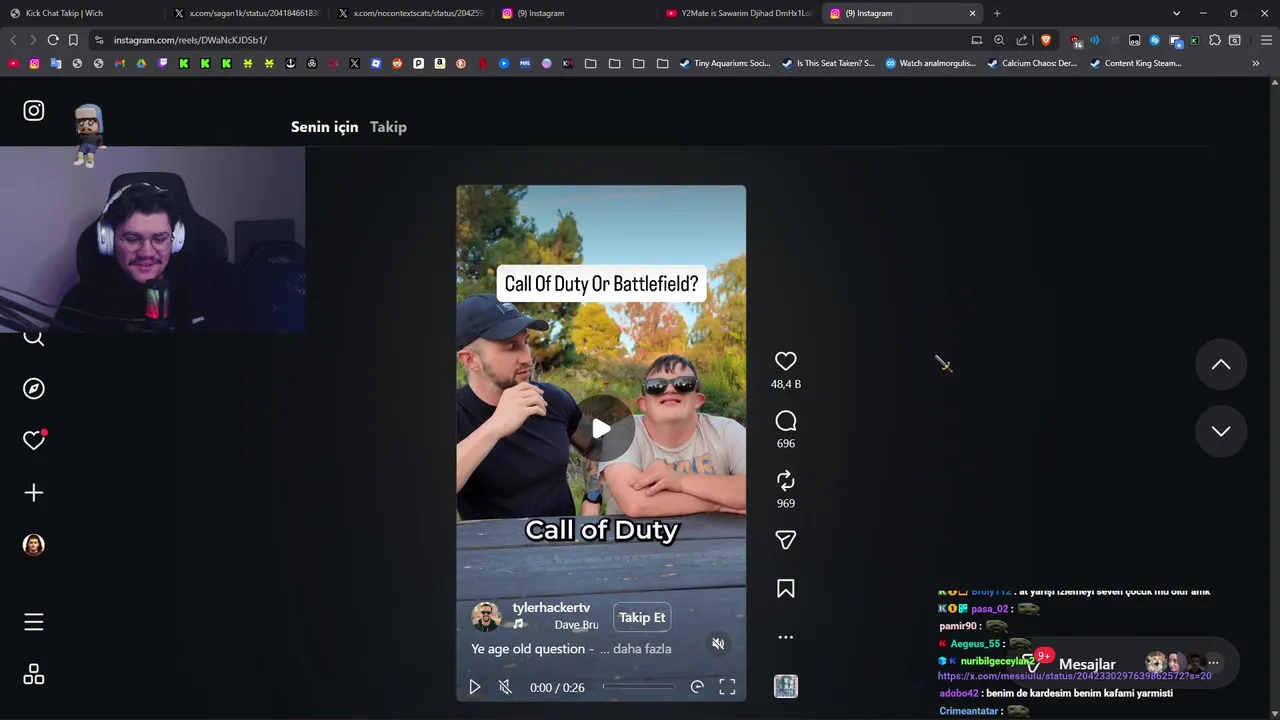Open the Content King Steam bookmark

pyautogui.click(x=1135, y=63)
